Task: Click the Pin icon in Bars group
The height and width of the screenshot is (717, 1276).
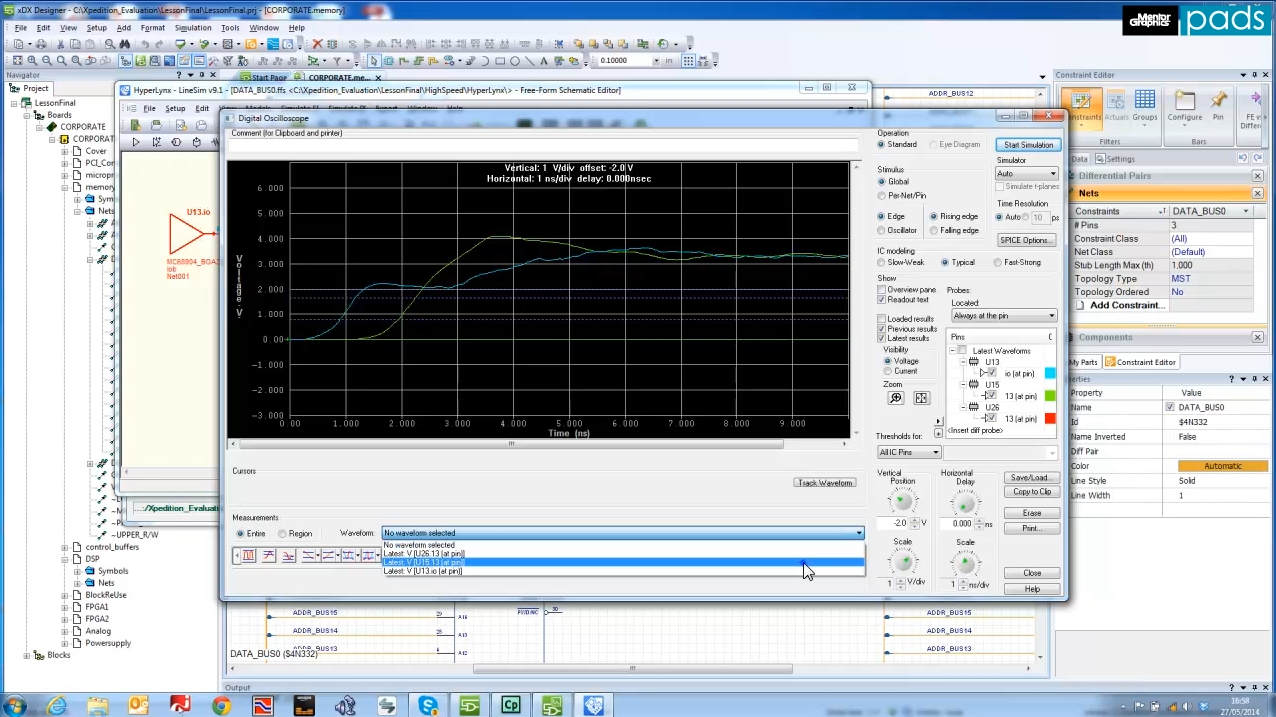Action: (x=1218, y=105)
